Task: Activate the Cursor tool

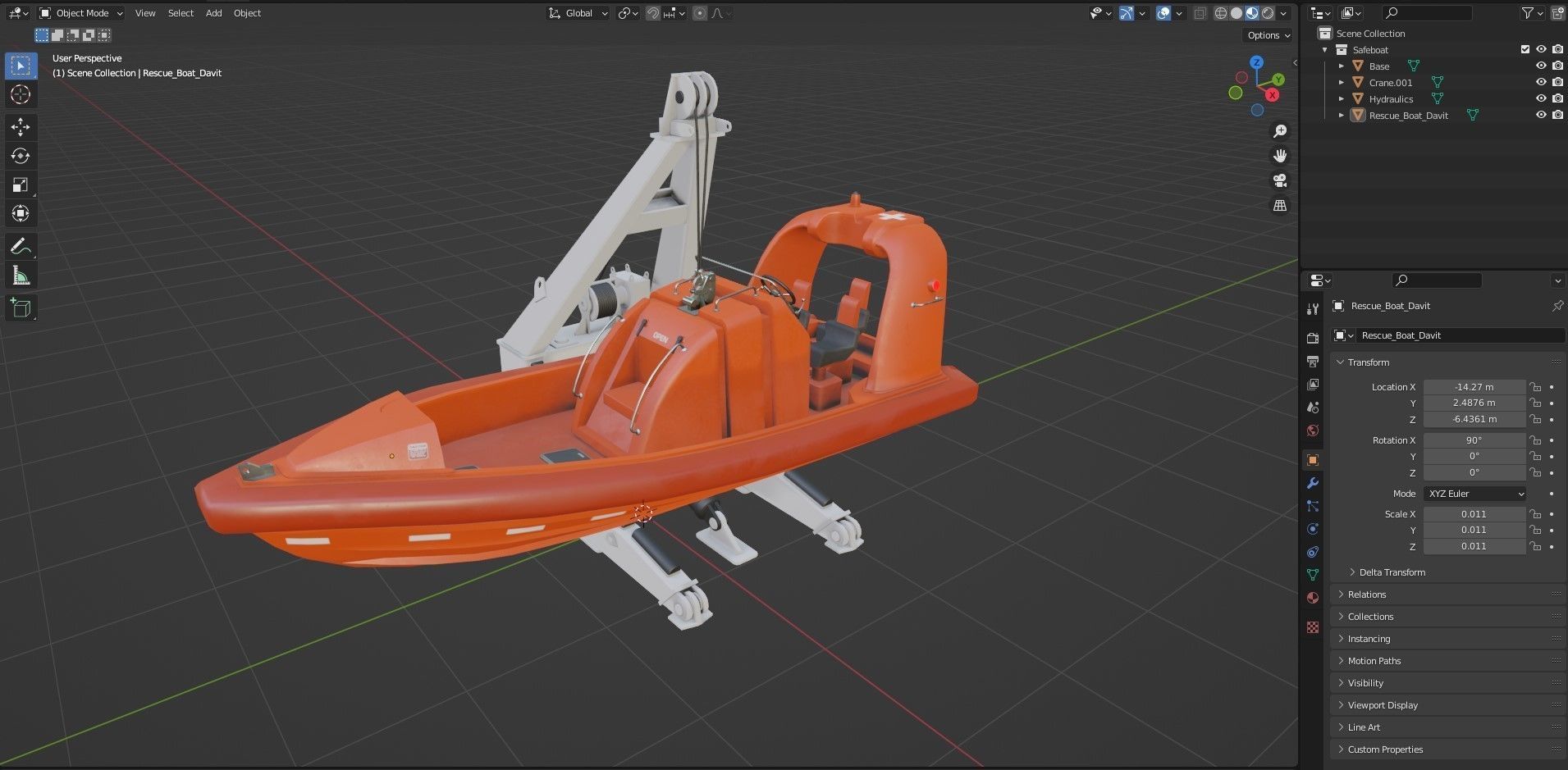Action: point(21,94)
